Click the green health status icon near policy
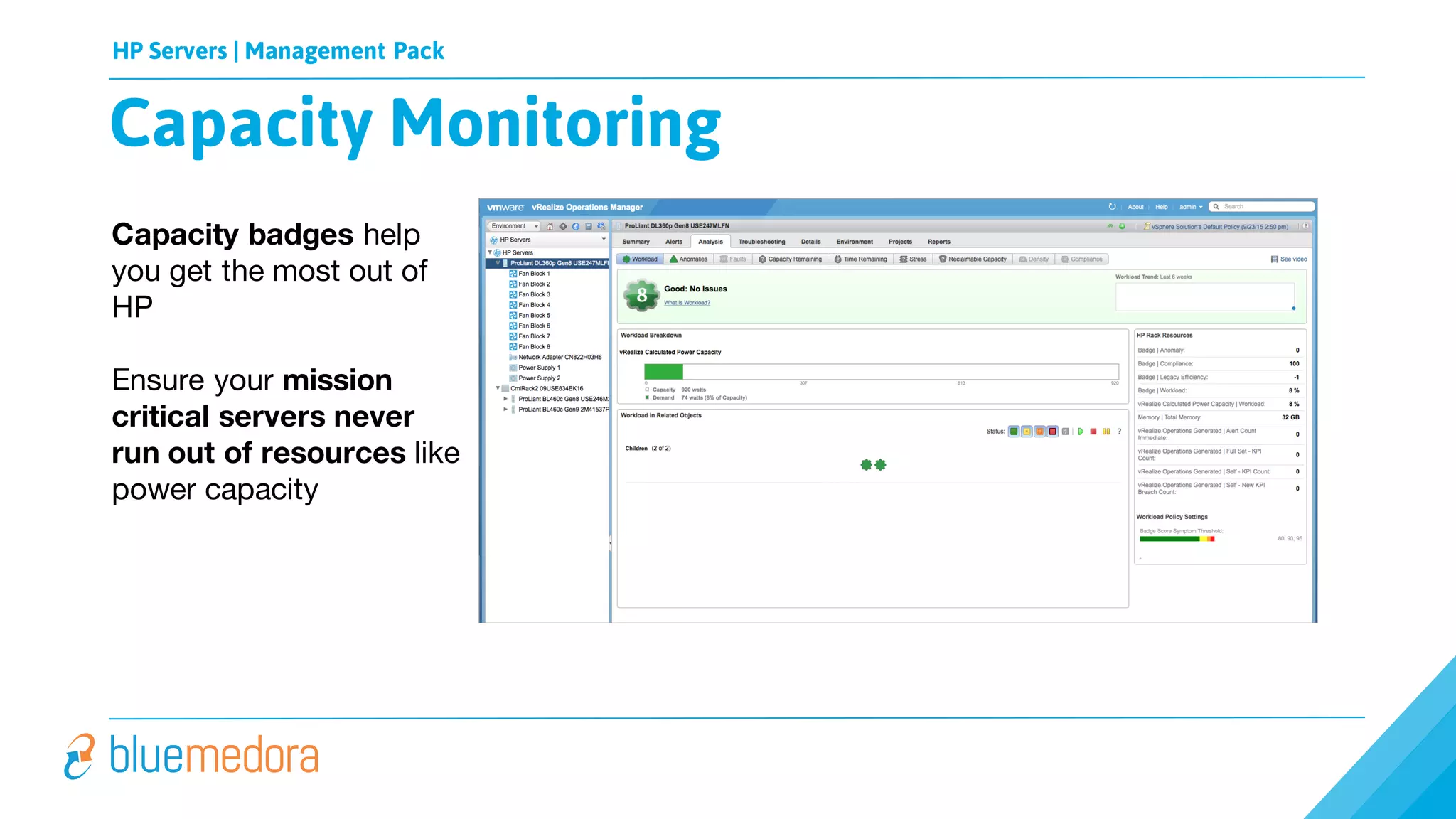The width and height of the screenshot is (1456, 819). [x=1123, y=226]
